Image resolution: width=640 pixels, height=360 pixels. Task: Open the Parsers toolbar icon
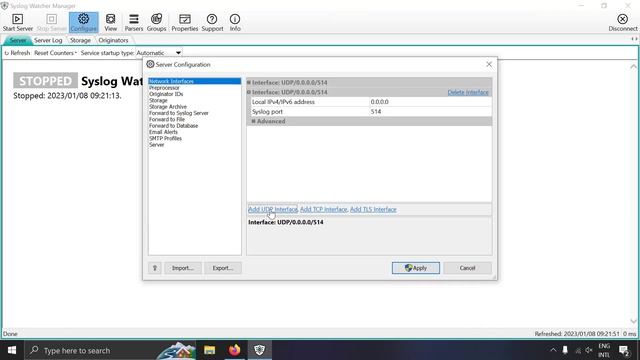[134, 22]
